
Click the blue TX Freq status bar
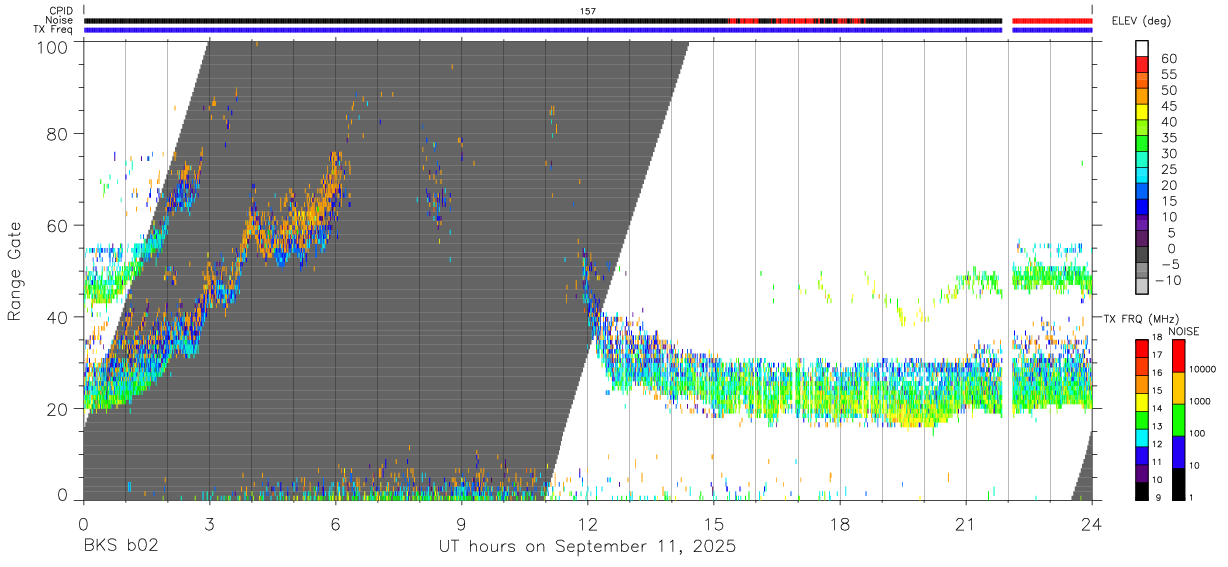tap(588, 30)
